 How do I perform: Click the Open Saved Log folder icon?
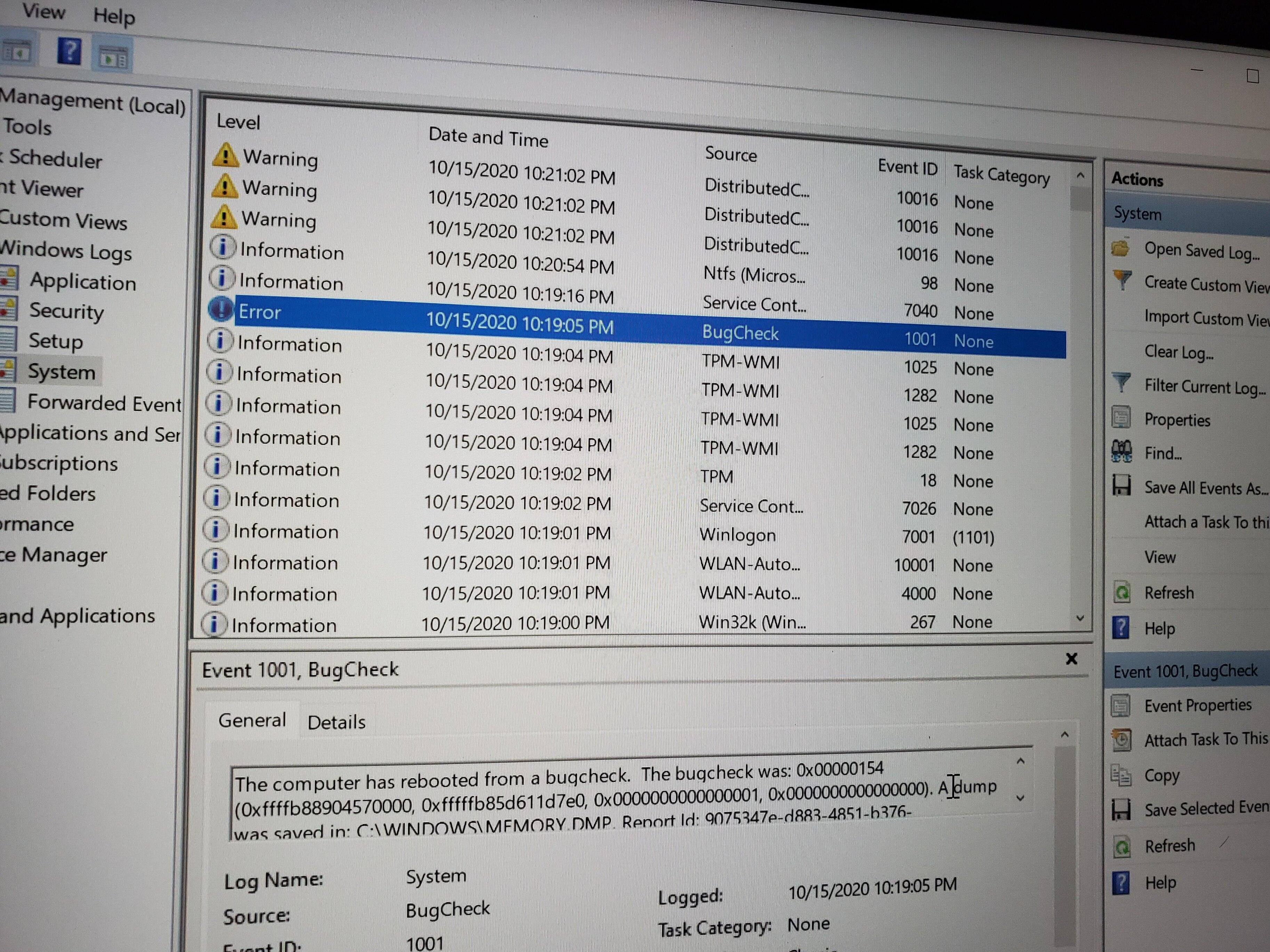pyautogui.click(x=1120, y=249)
